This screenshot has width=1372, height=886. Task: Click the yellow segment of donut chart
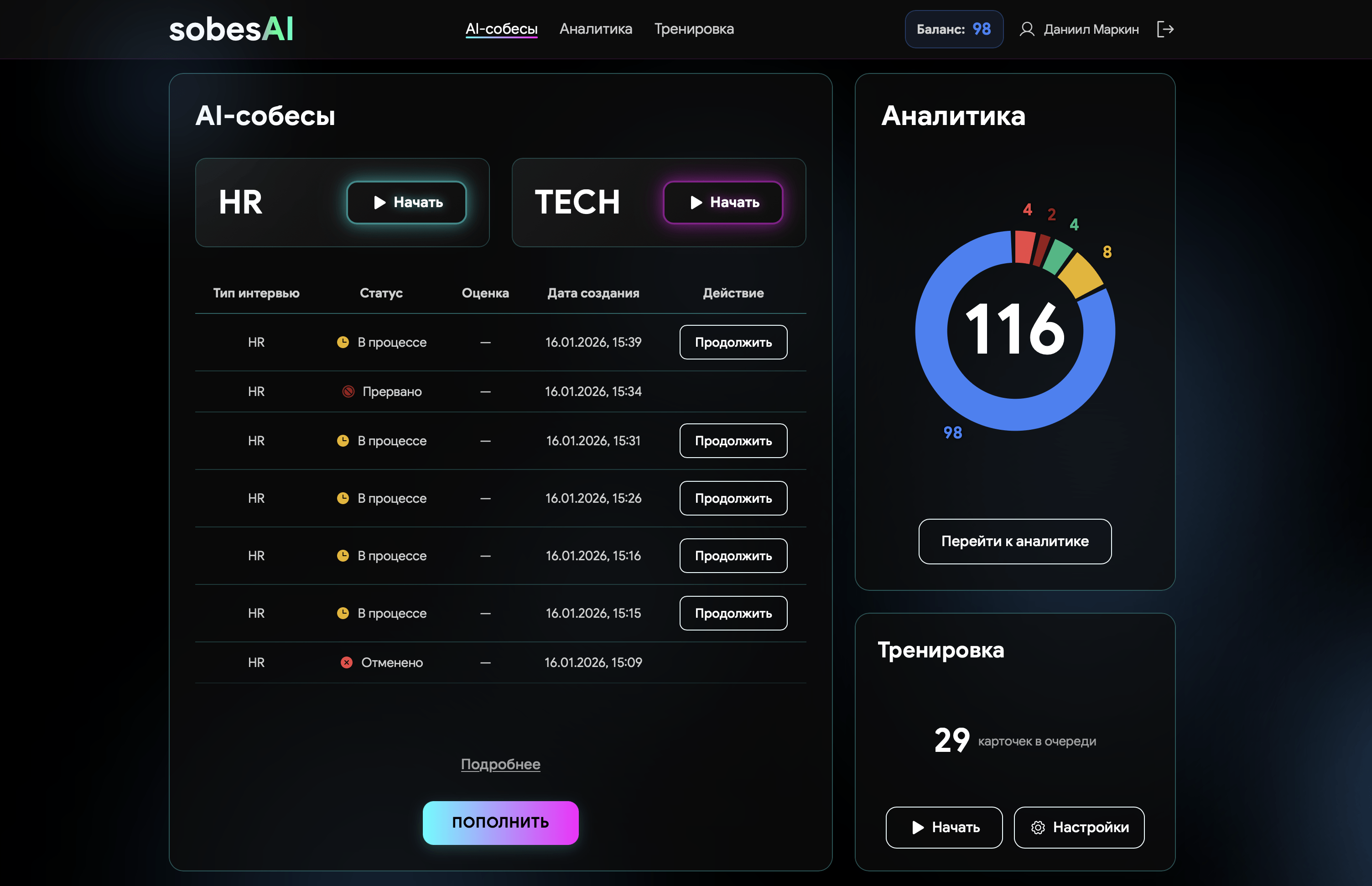pos(1081,275)
